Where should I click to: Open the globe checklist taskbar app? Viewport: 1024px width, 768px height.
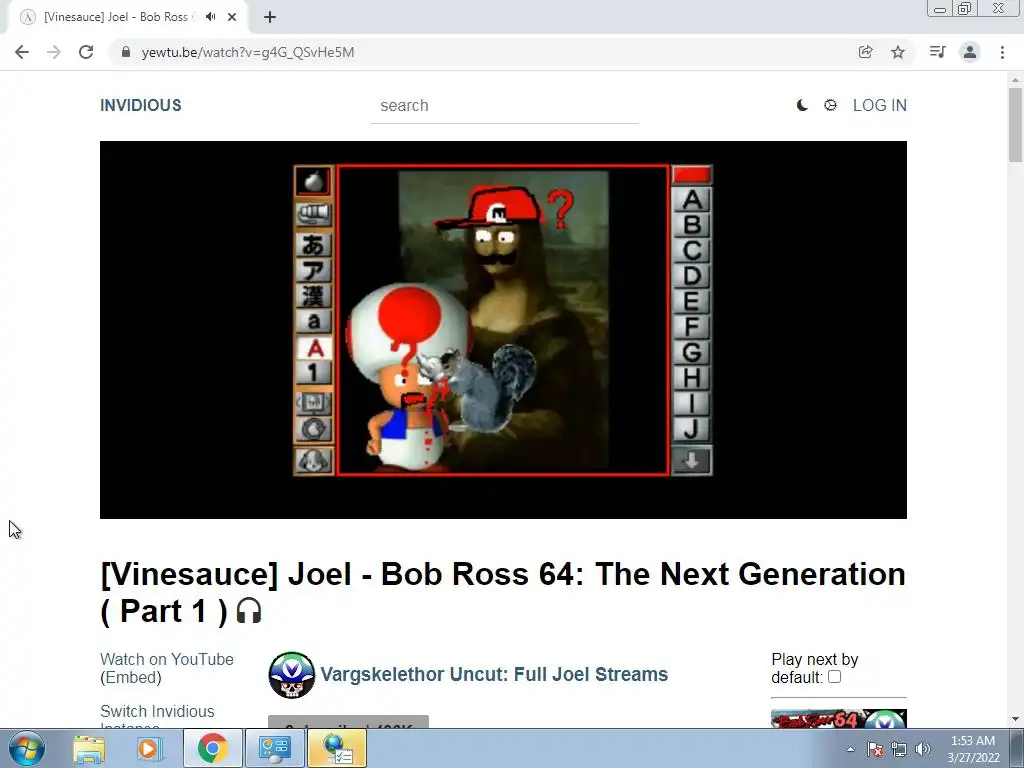pos(337,748)
